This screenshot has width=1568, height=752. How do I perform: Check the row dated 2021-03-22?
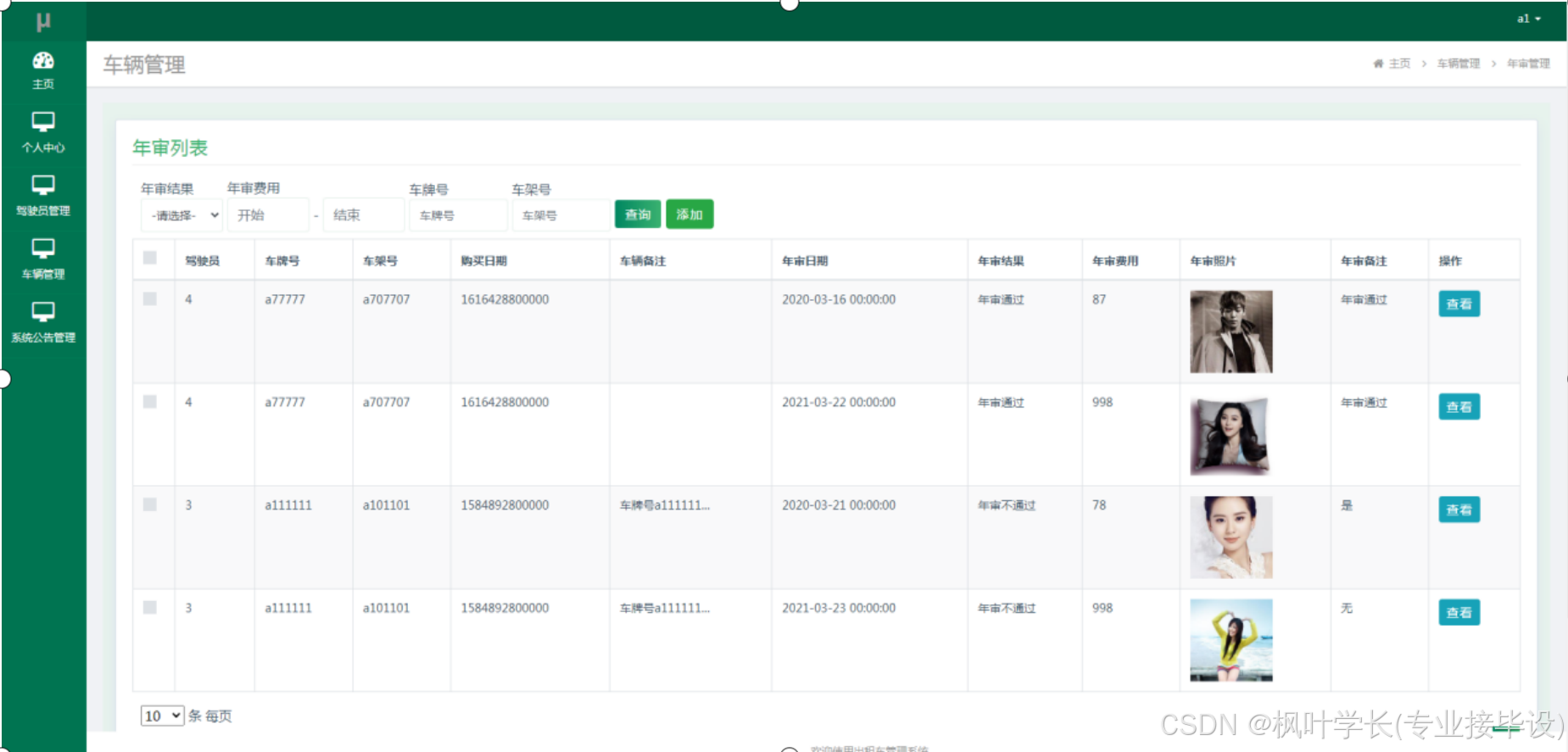tap(150, 402)
